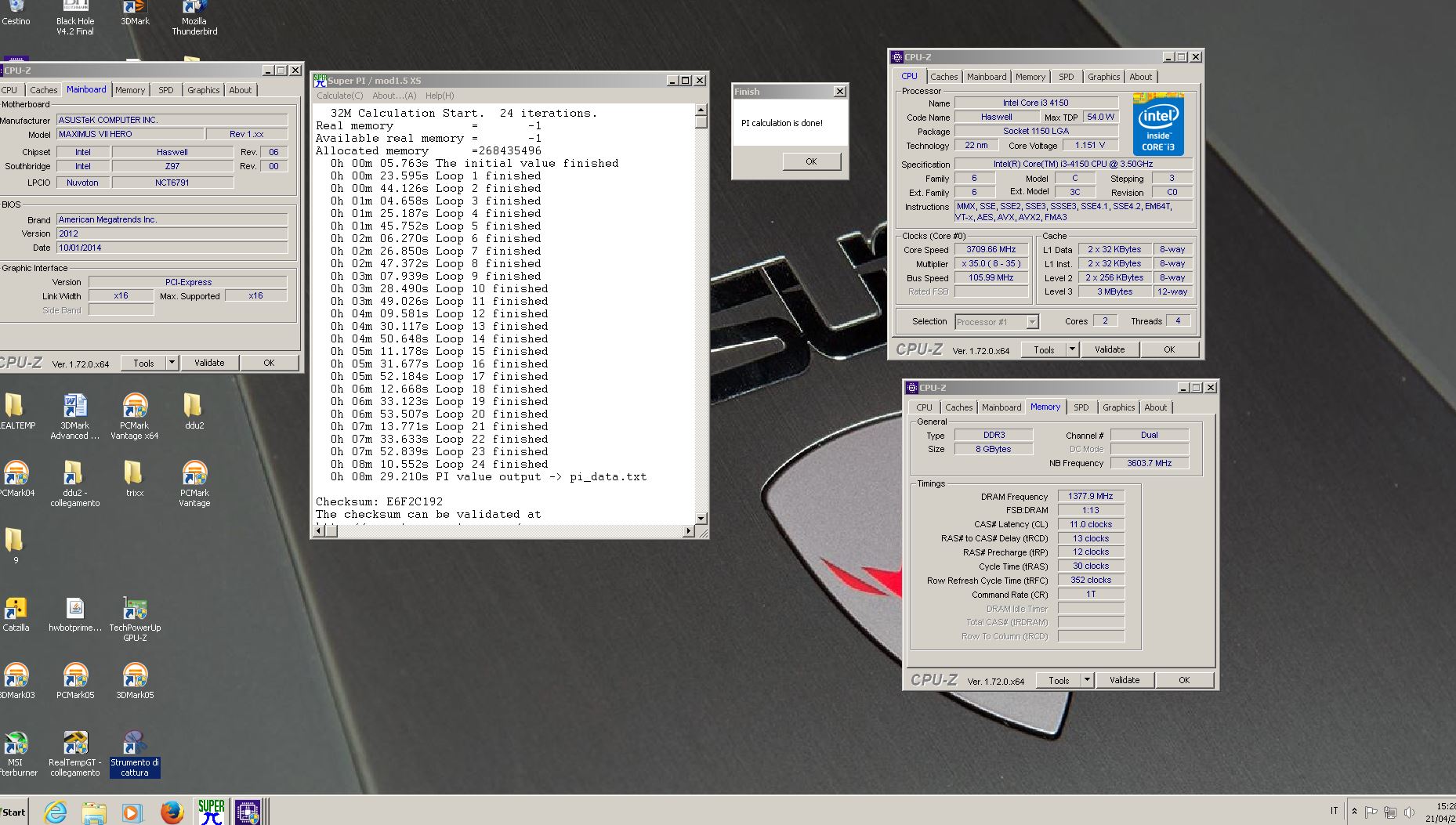
Task: Expand Tools dropdown arrow in Memory CPU-Z window
Action: click(1087, 680)
